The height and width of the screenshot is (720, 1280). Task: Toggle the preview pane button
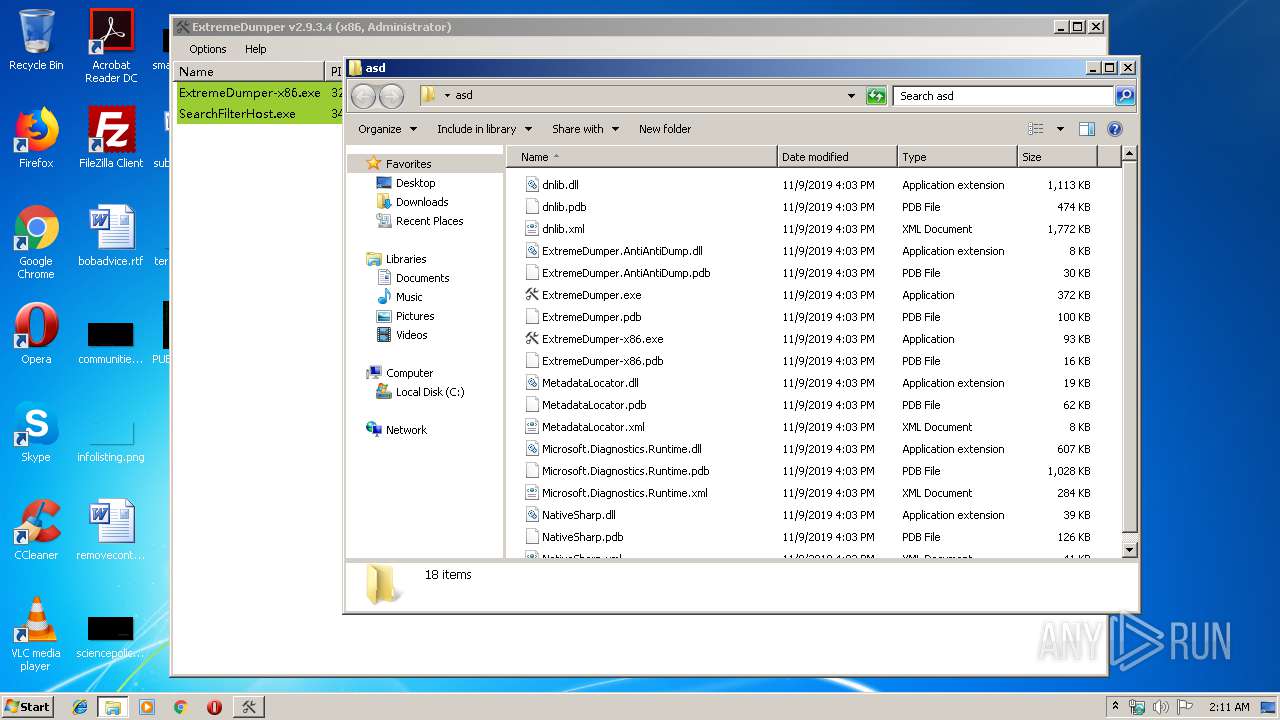1087,129
